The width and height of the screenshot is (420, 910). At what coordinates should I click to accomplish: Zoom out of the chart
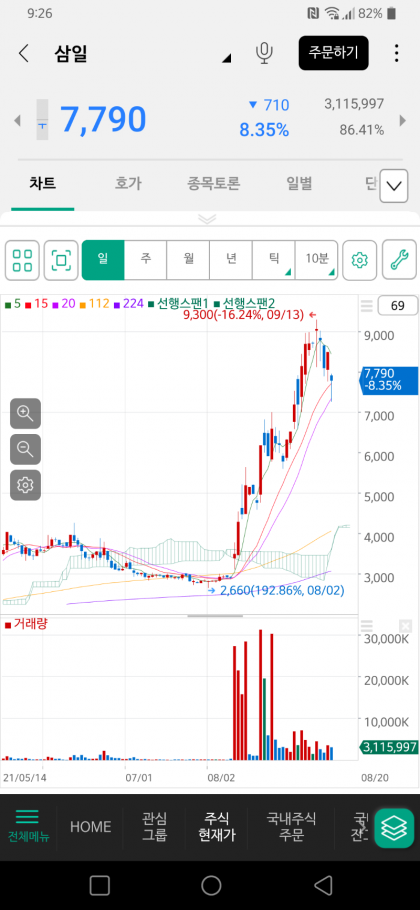coord(26,449)
